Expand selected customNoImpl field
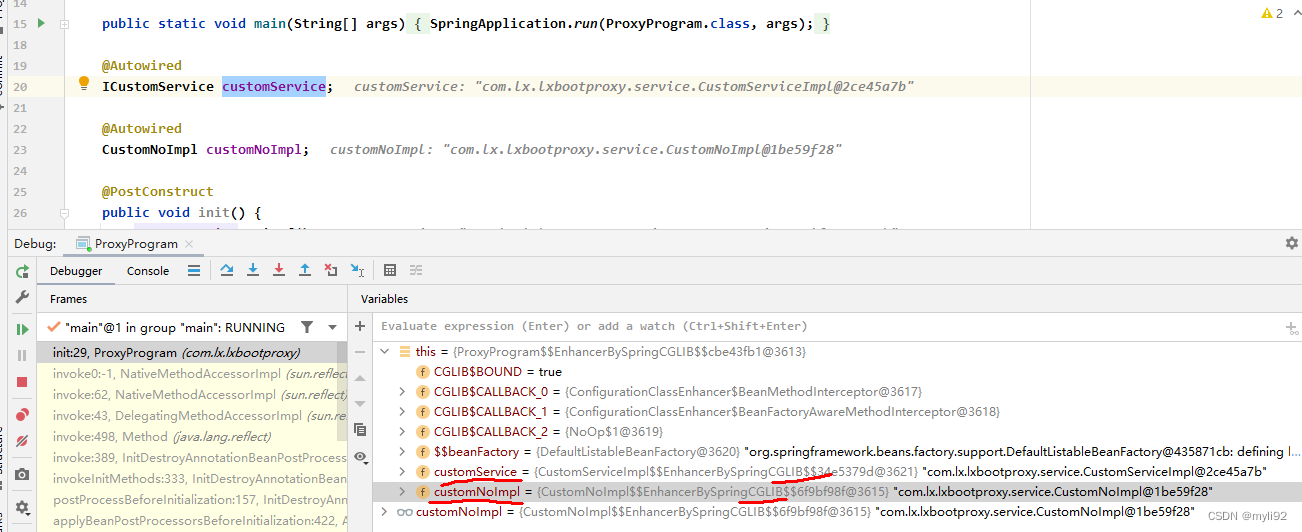Screen dimensions: 1302x532 (403, 492)
